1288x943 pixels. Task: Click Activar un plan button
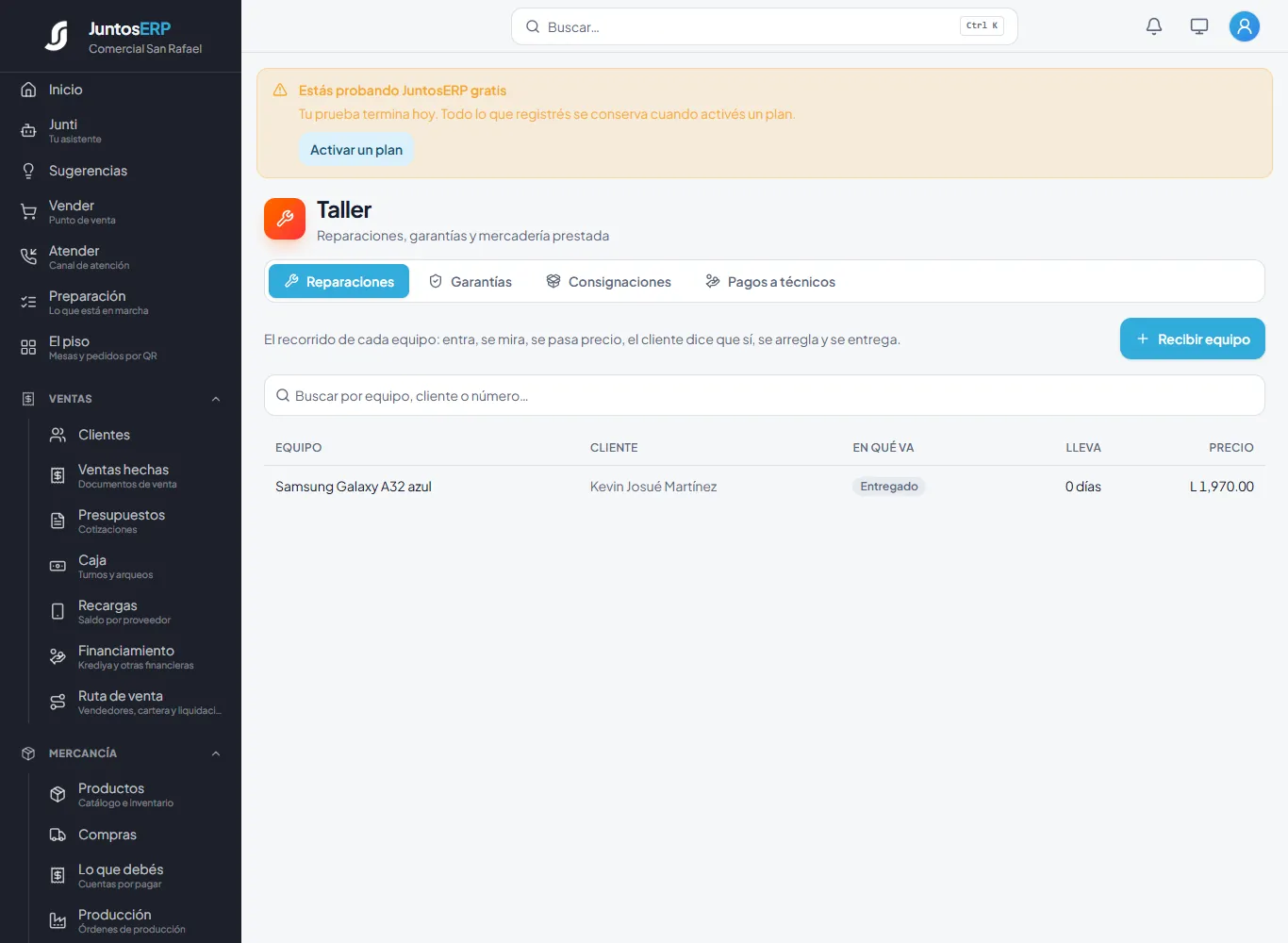356,150
